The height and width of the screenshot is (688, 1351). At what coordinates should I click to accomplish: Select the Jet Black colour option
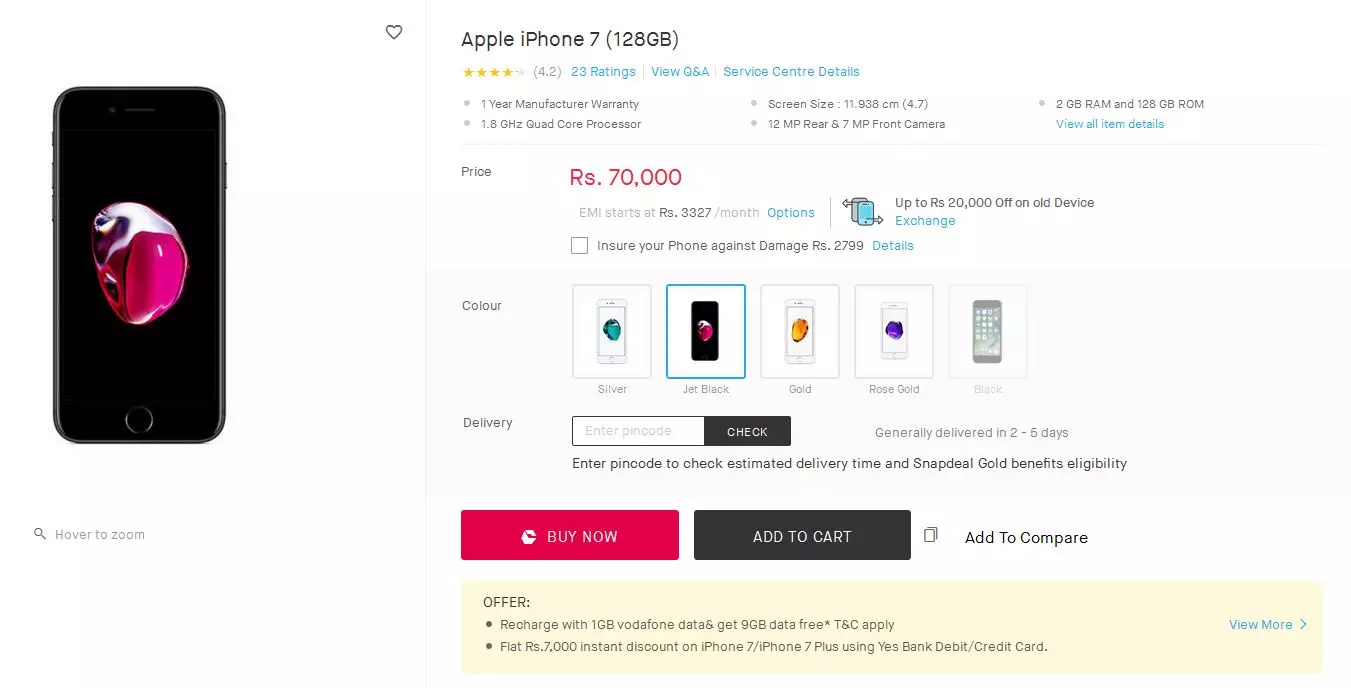[706, 331]
